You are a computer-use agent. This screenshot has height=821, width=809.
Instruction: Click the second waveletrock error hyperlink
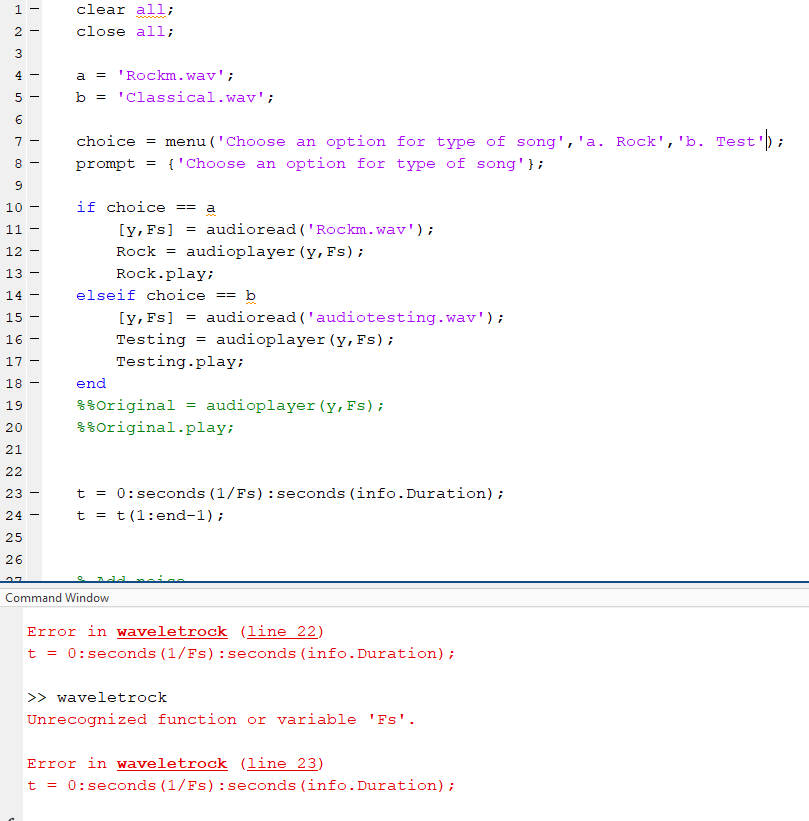pos(171,763)
